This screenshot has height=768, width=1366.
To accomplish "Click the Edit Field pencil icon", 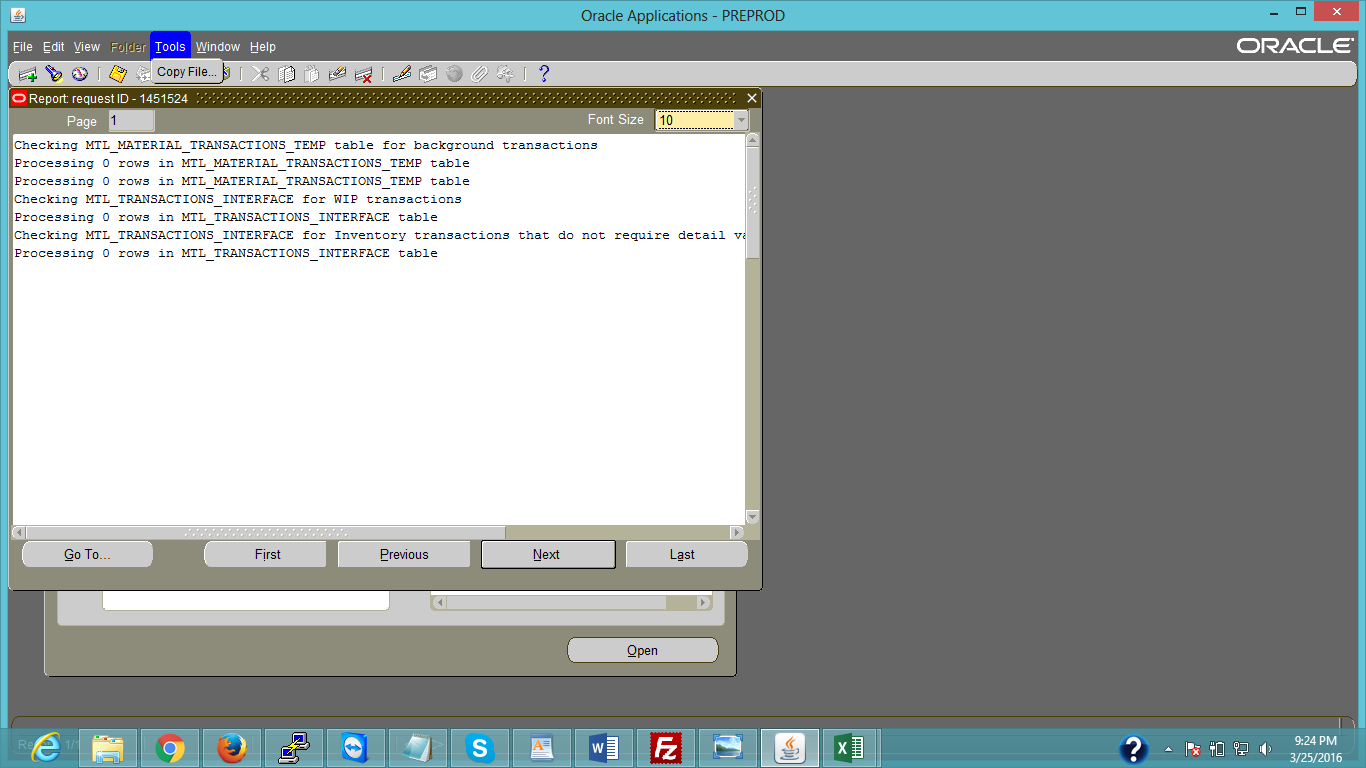I will click(x=402, y=74).
